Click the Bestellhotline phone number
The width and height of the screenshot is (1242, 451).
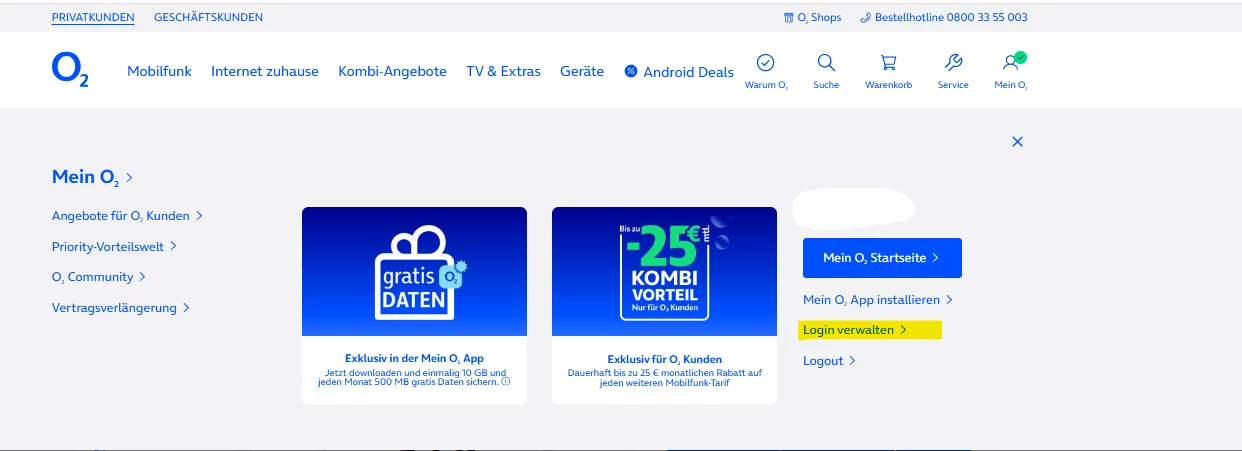pos(944,17)
